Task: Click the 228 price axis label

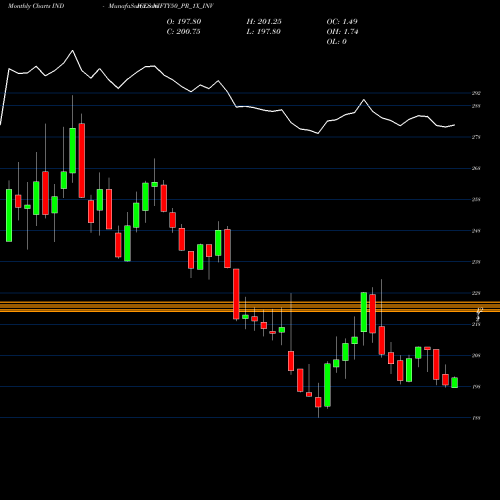Action: (x=476, y=293)
